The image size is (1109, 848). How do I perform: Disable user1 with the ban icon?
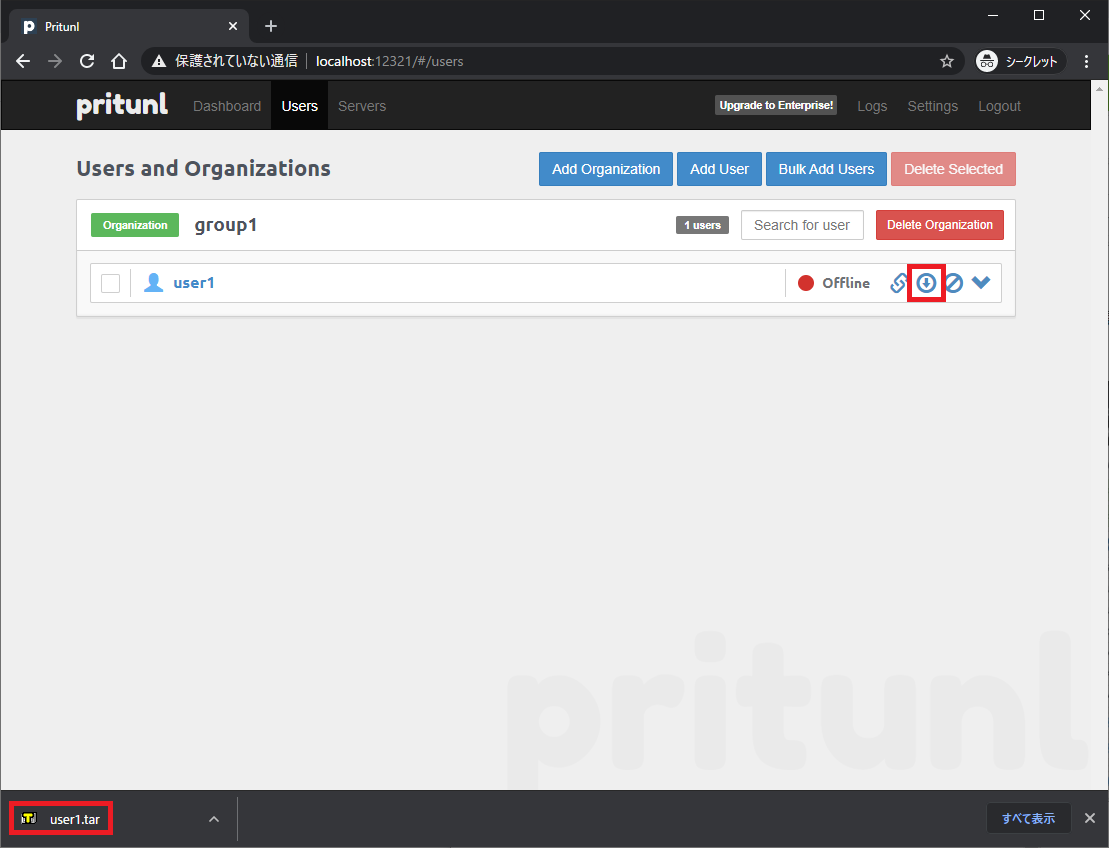[x=953, y=283]
